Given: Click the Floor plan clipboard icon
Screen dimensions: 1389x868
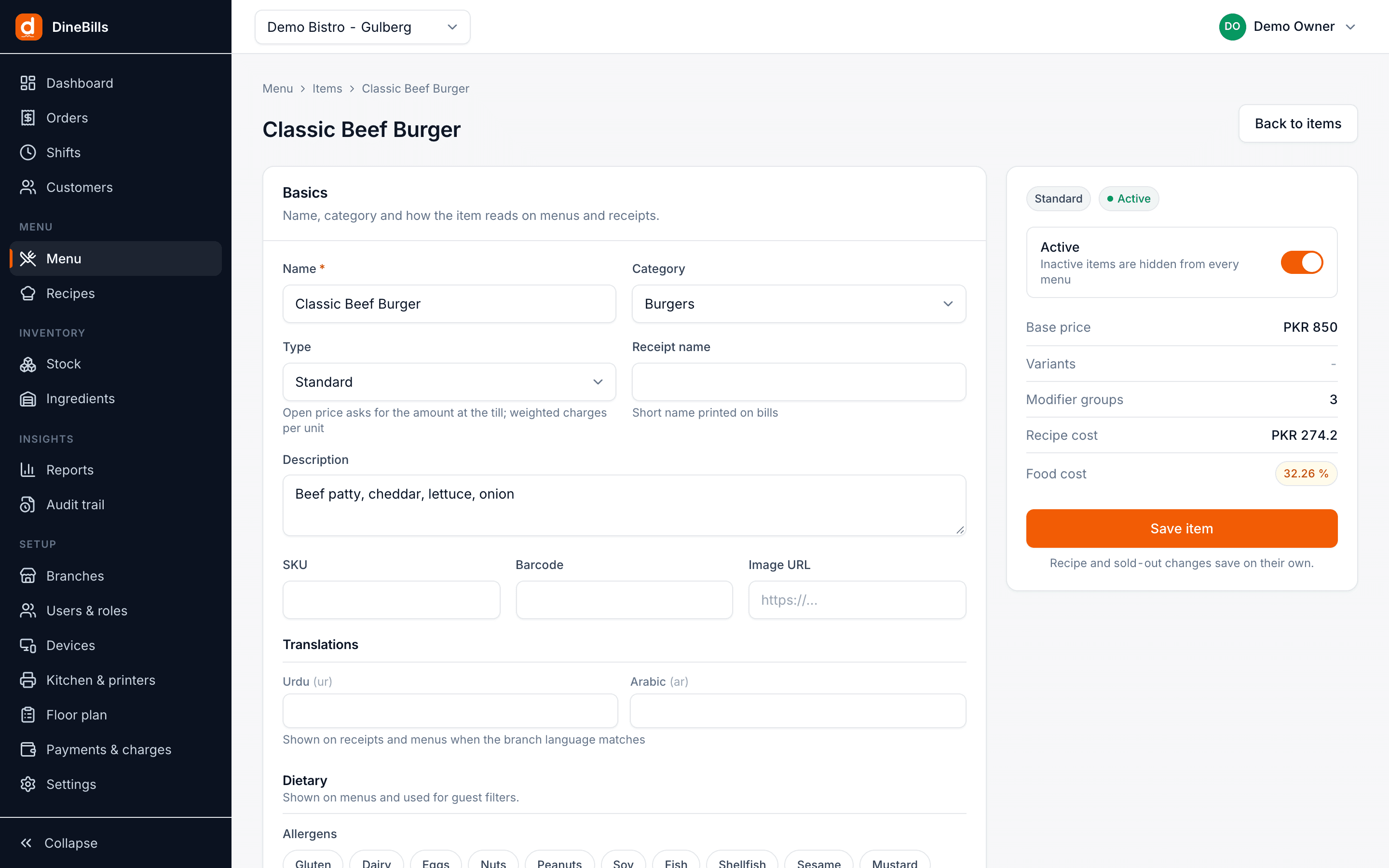Looking at the screenshot, I should pyautogui.click(x=27, y=715).
